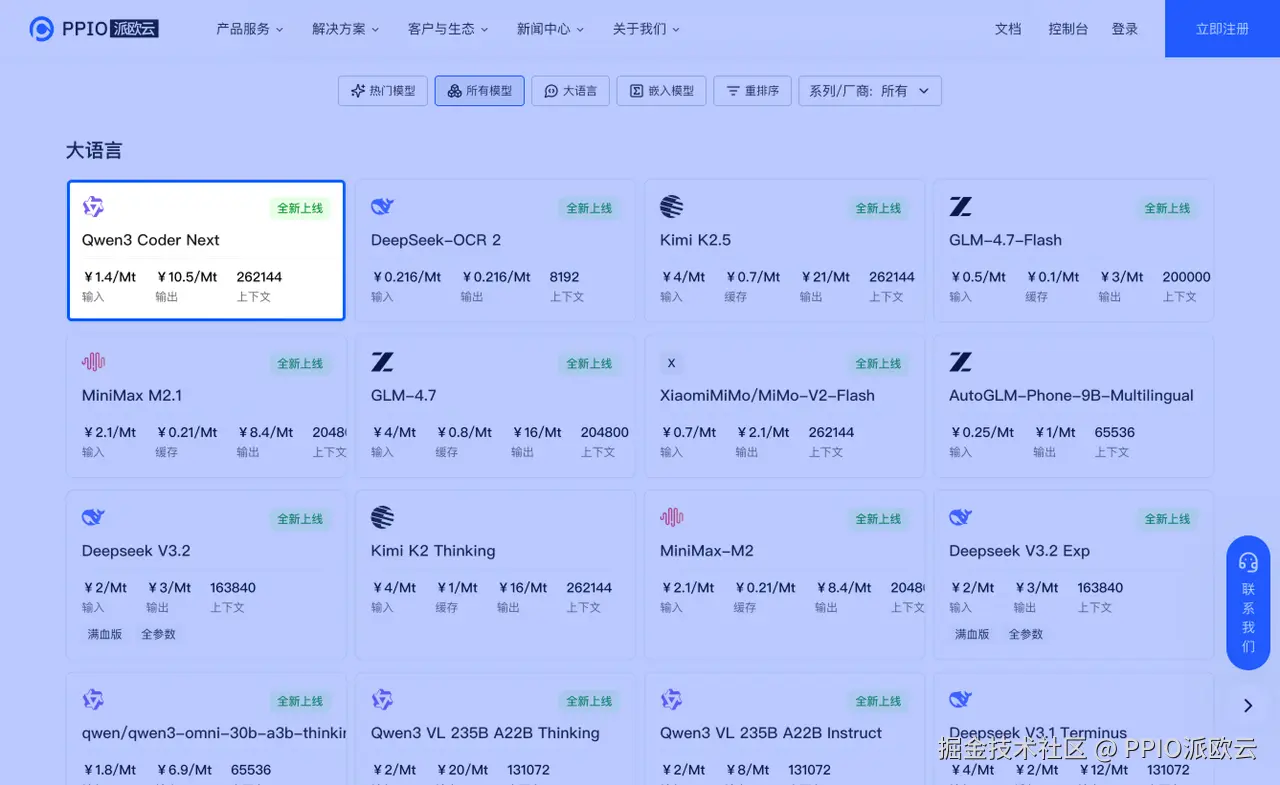
Task: Click the Qwen logo on qwen3-omni-30b-a3b-thinking card
Action: coord(93,699)
